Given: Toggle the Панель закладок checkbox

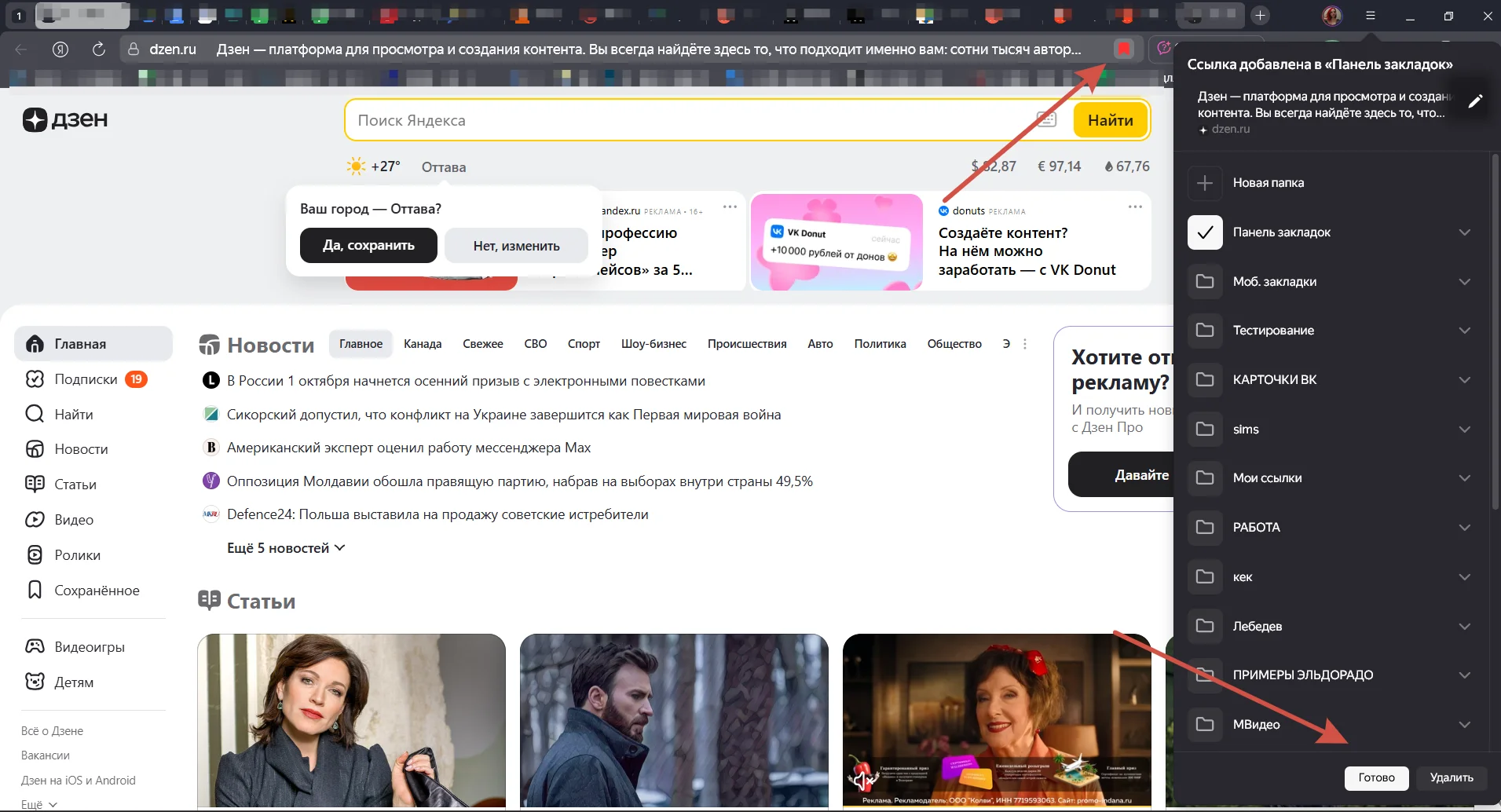Looking at the screenshot, I should [x=1205, y=232].
